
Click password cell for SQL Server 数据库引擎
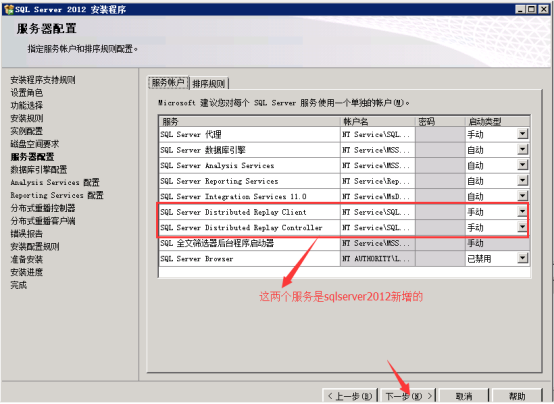440,150
